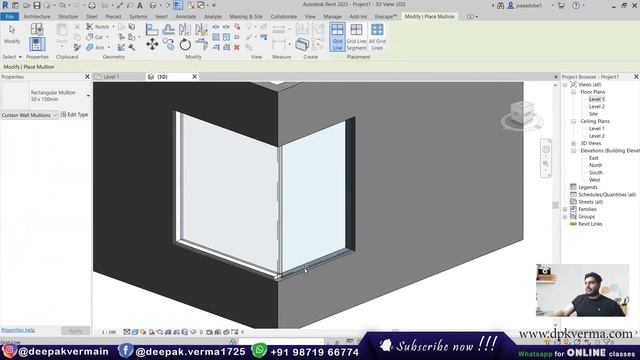Select Mirror - Draw Axis tool
This screenshot has width=640, height=360.
coord(201,29)
